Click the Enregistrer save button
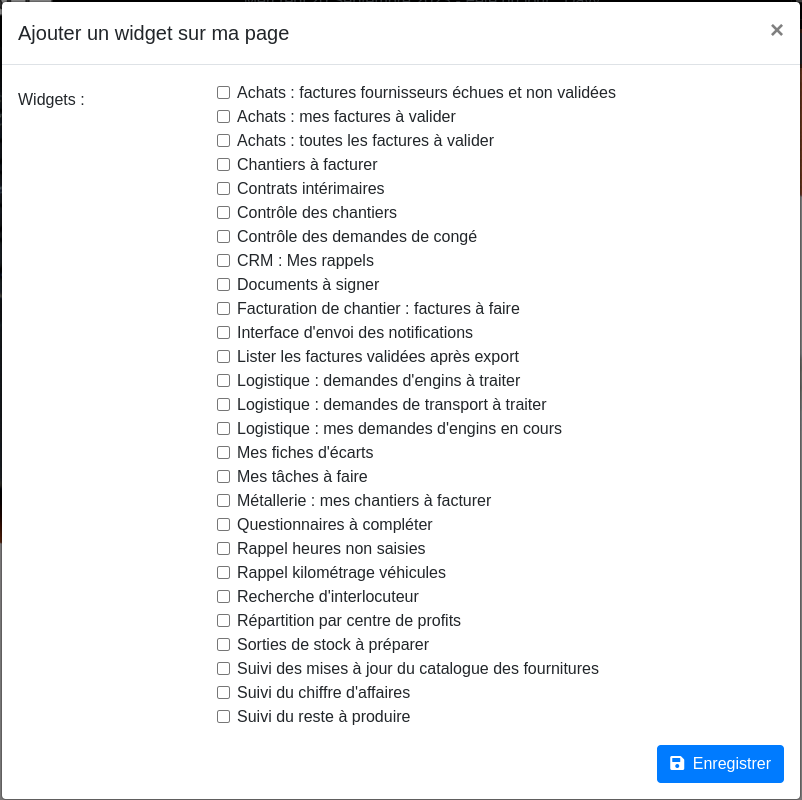 click(x=720, y=764)
